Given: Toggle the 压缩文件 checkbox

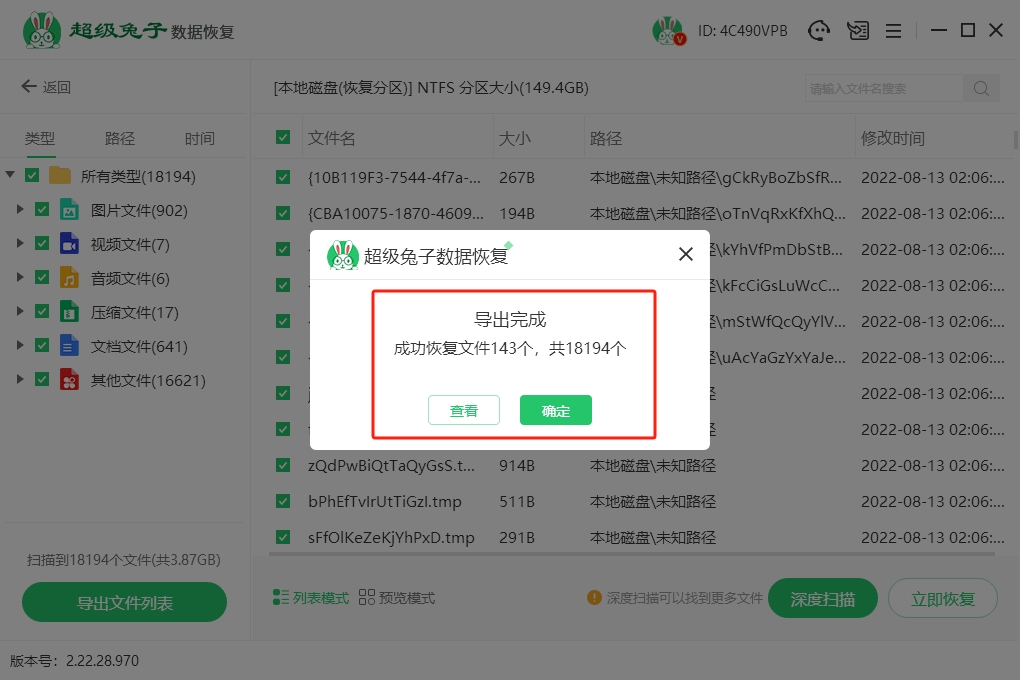Looking at the screenshot, I should click(42, 312).
